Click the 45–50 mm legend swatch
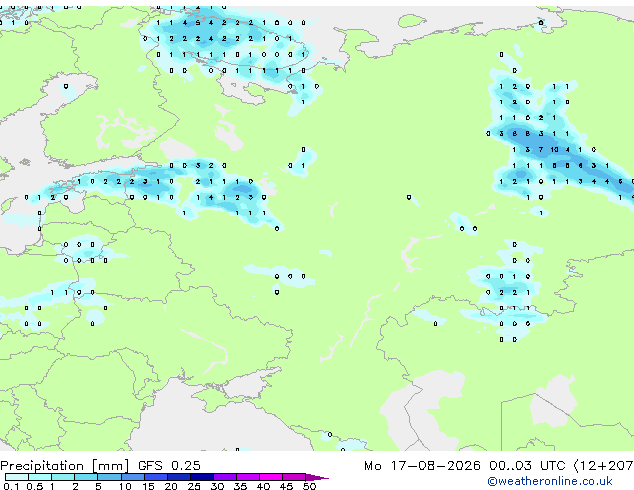 click(294, 477)
